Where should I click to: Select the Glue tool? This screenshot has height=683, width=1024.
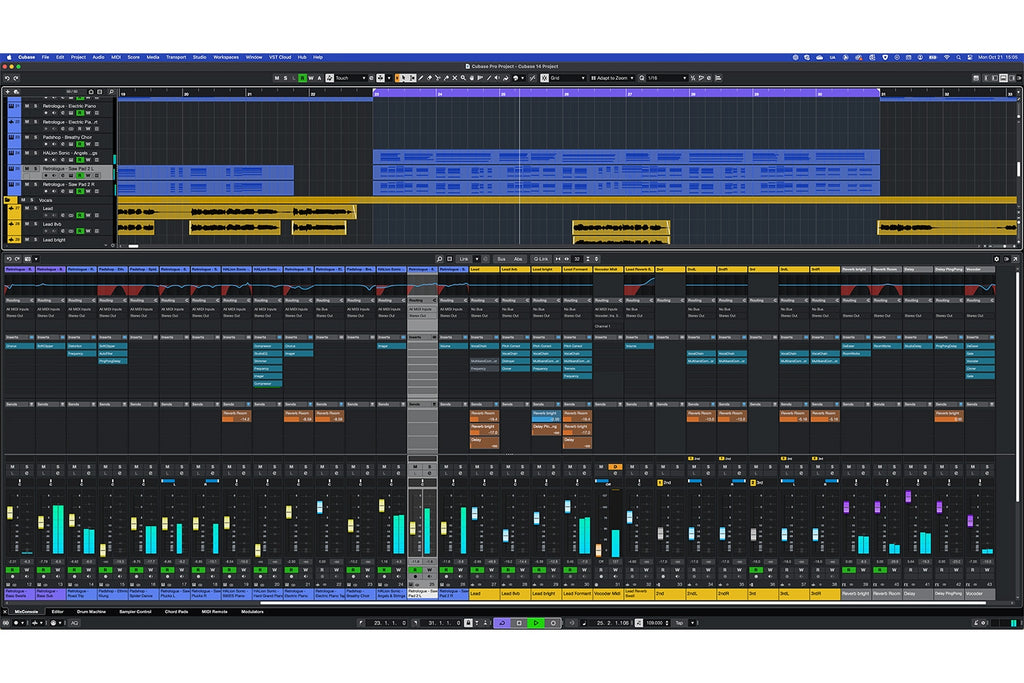[x=446, y=78]
